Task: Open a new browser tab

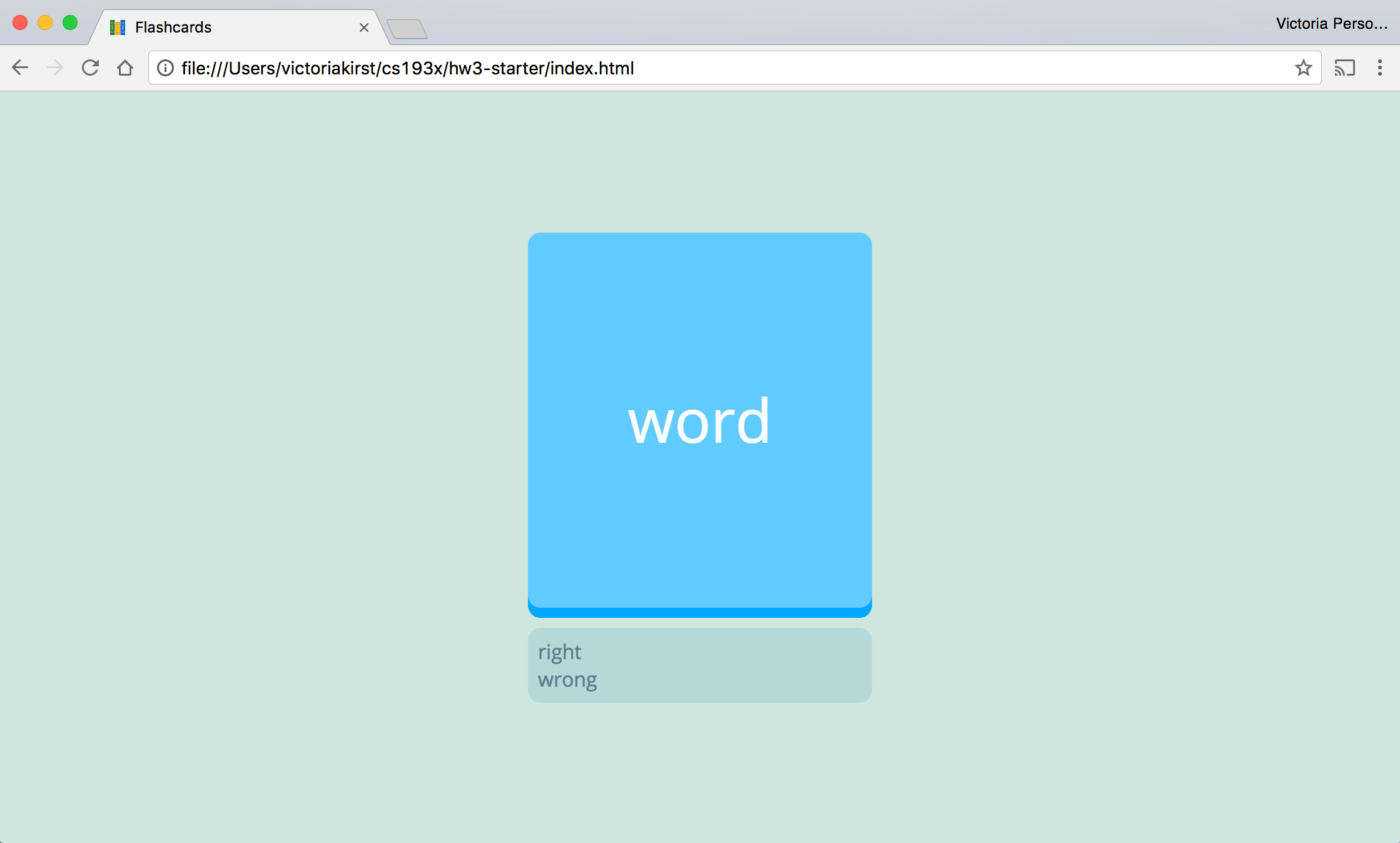Action: point(407,28)
